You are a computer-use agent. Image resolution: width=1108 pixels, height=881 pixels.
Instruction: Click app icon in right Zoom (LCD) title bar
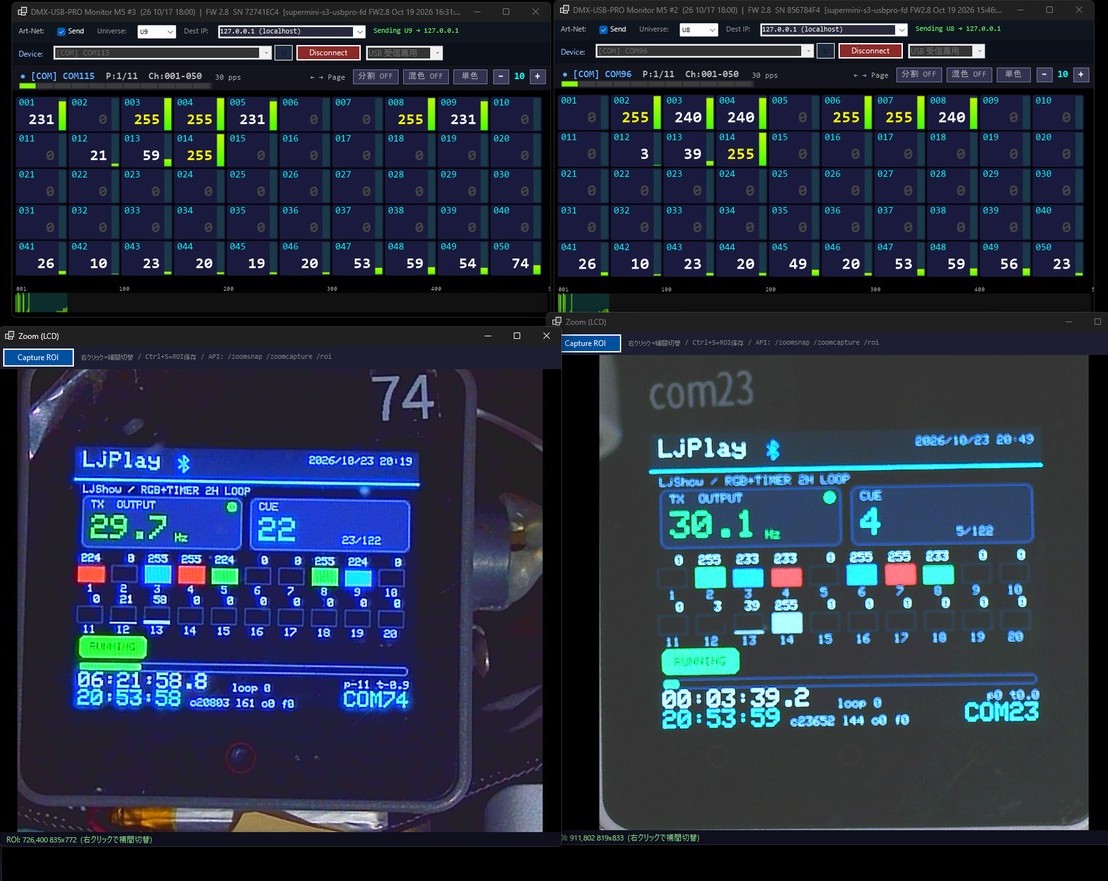(x=557, y=321)
